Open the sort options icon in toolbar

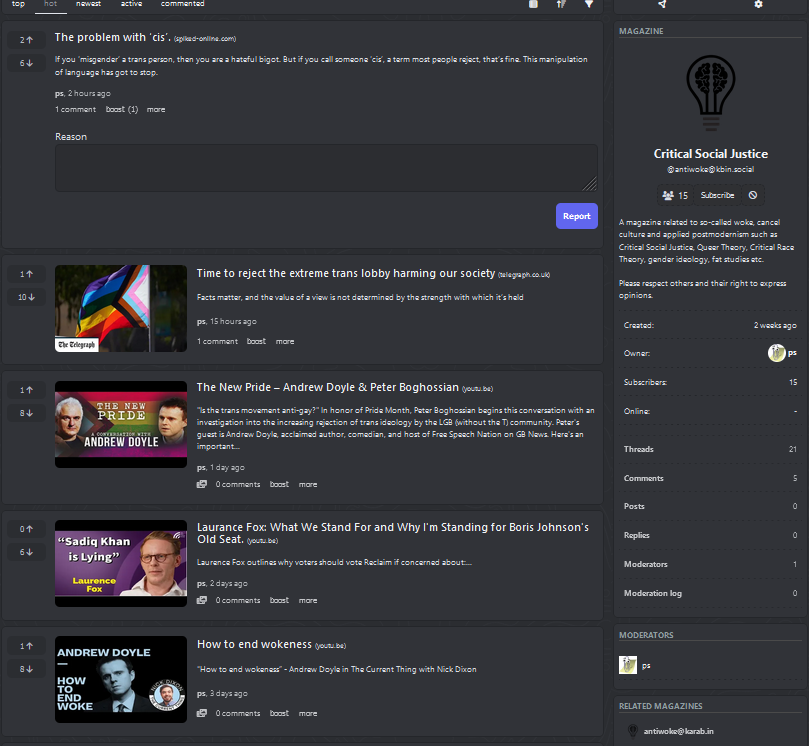(x=561, y=4)
